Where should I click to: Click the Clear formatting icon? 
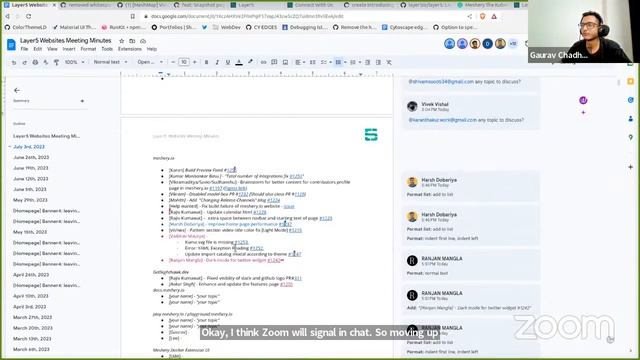(389, 62)
